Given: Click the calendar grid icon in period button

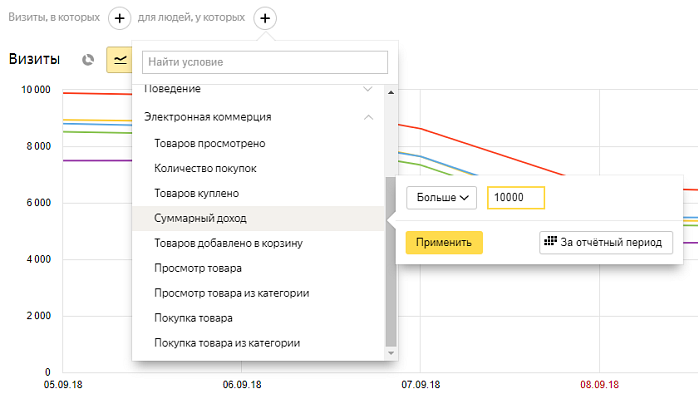Looking at the screenshot, I should 550,241.
